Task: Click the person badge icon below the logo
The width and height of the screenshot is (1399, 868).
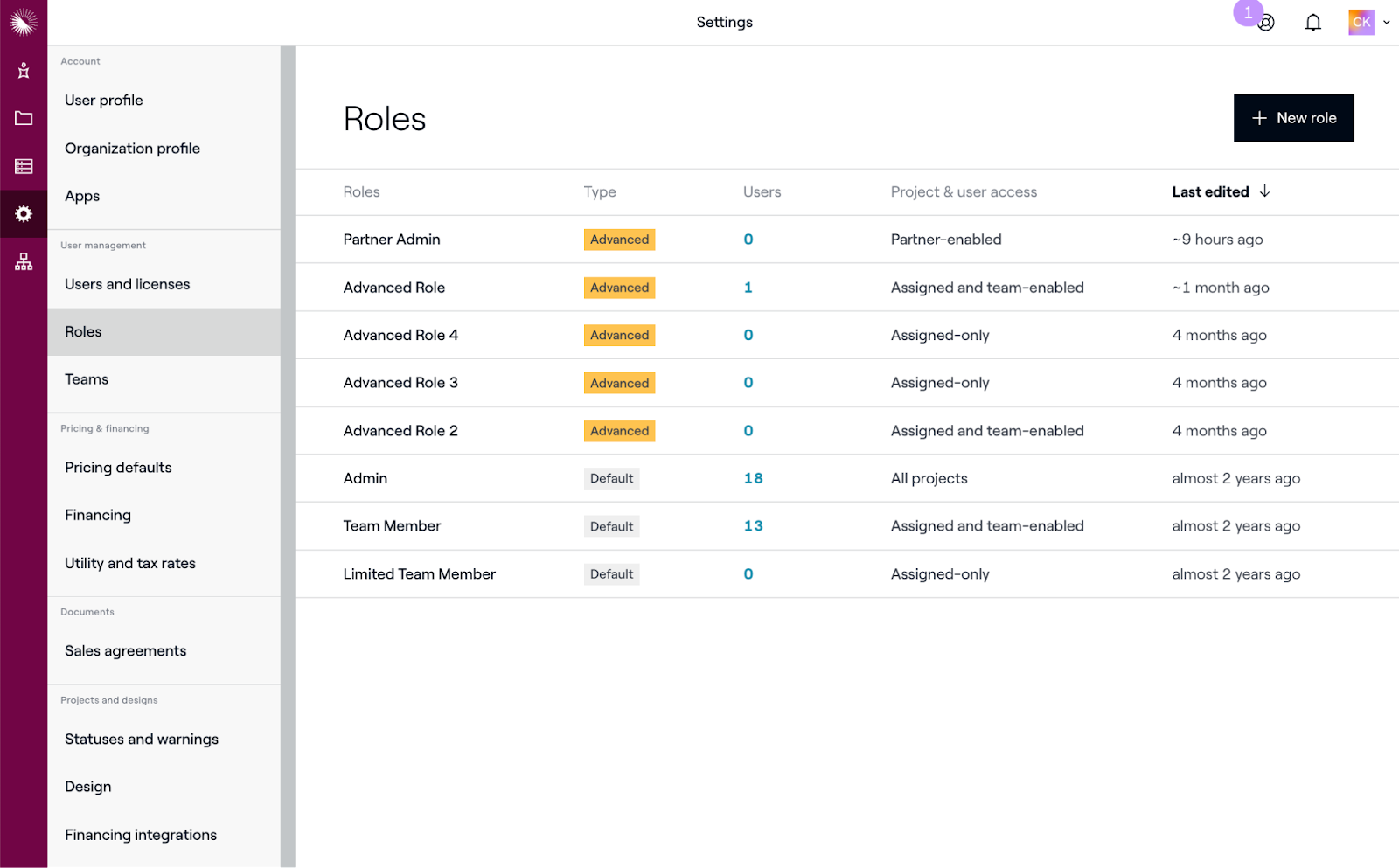Action: pos(24,69)
